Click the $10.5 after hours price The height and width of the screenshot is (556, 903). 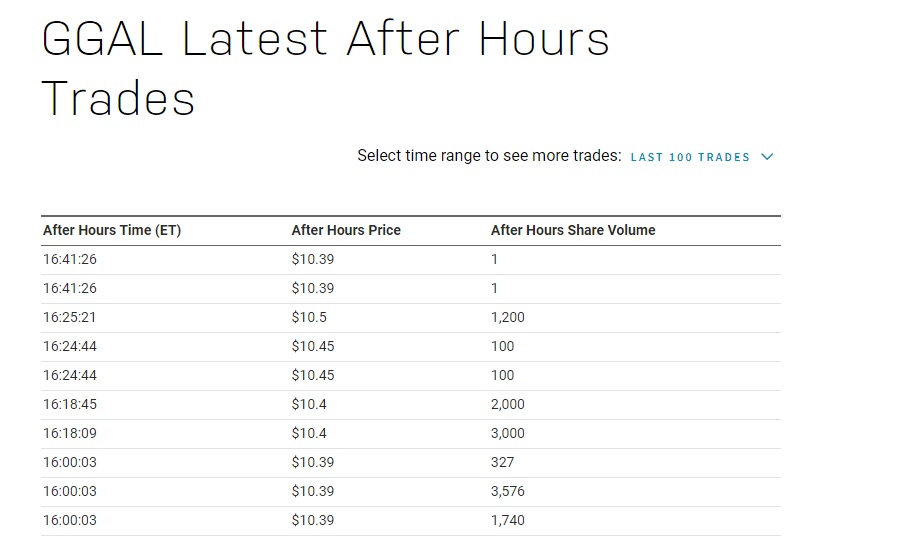309,317
